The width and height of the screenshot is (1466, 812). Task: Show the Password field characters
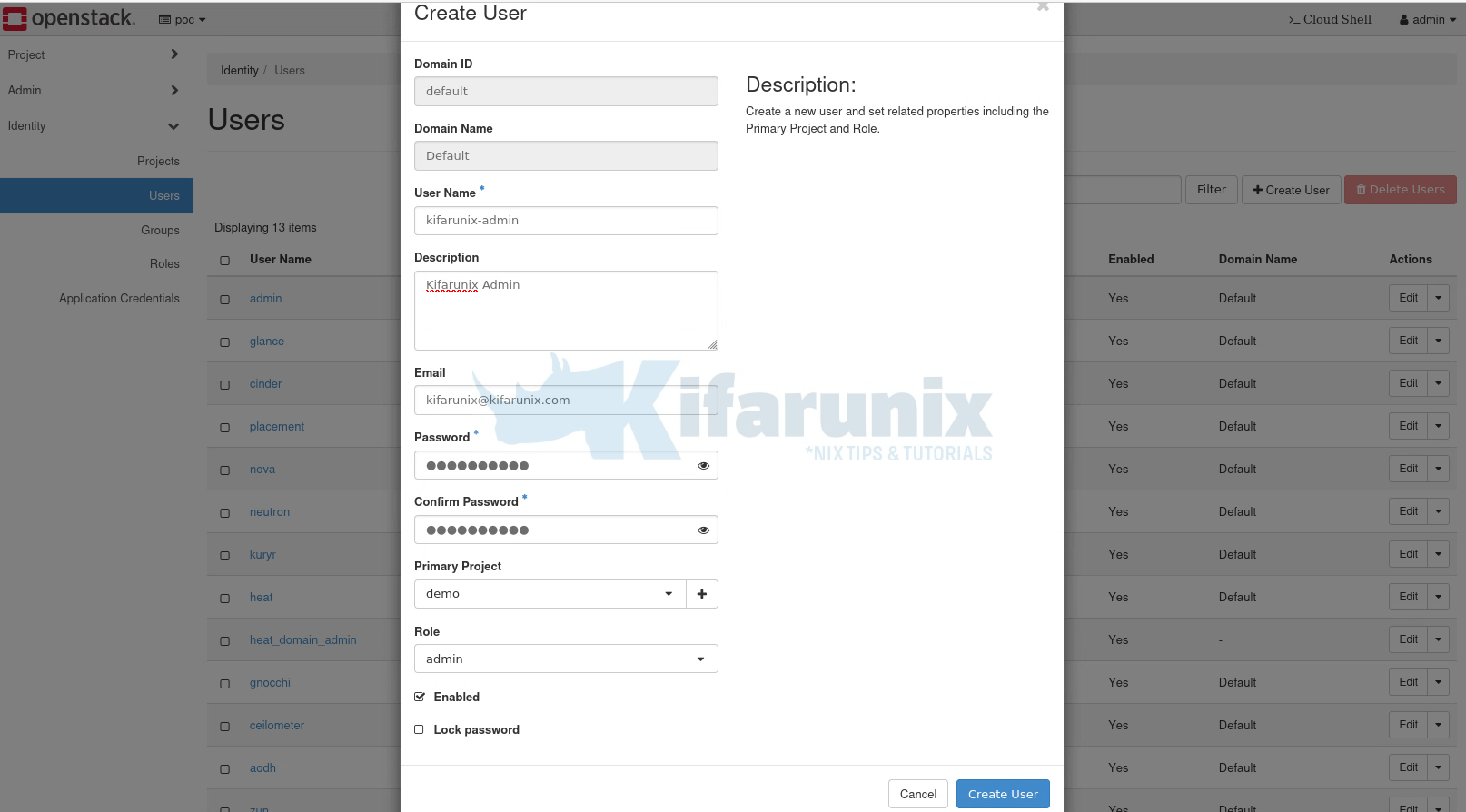click(703, 466)
